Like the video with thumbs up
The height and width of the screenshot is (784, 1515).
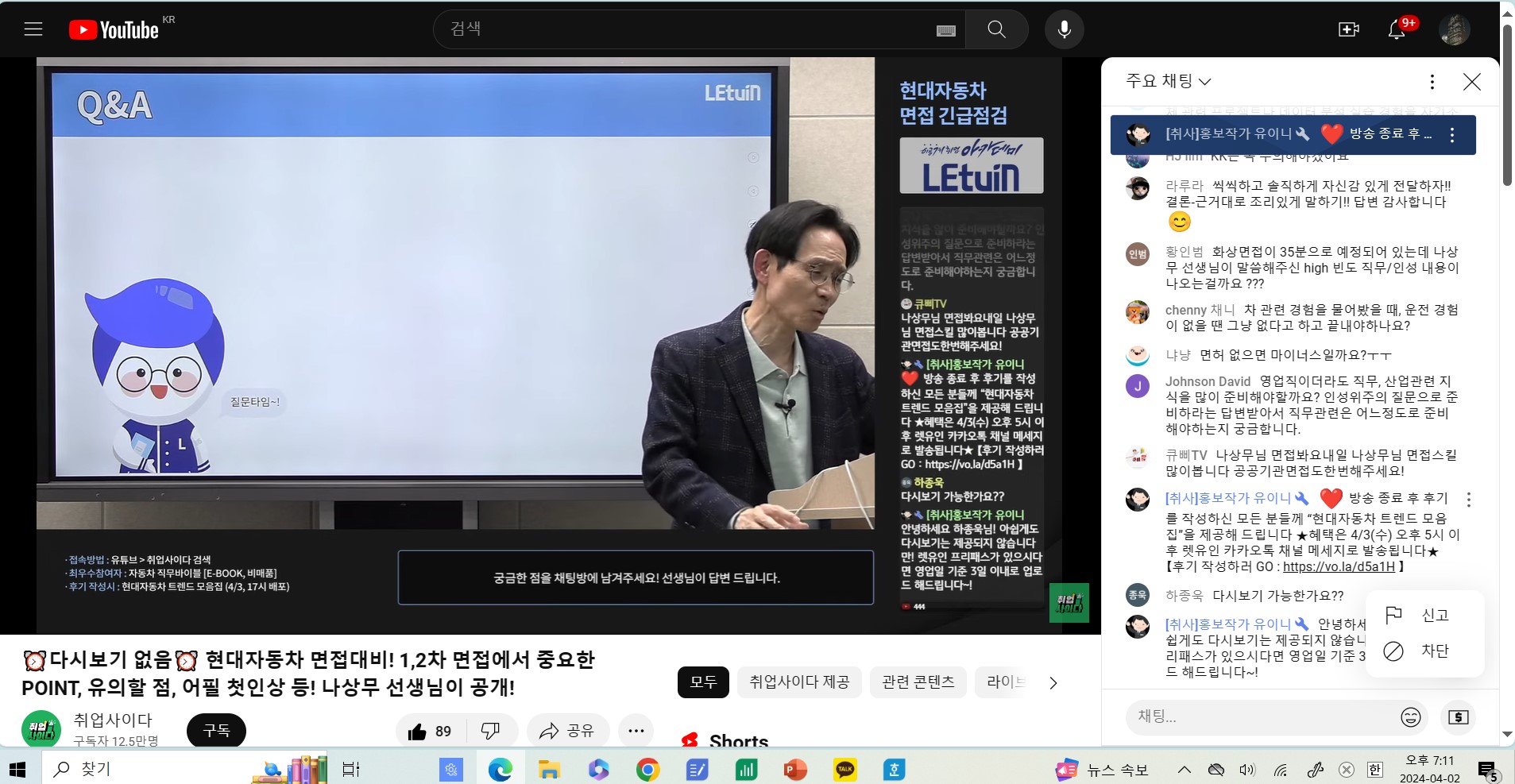[x=430, y=732]
